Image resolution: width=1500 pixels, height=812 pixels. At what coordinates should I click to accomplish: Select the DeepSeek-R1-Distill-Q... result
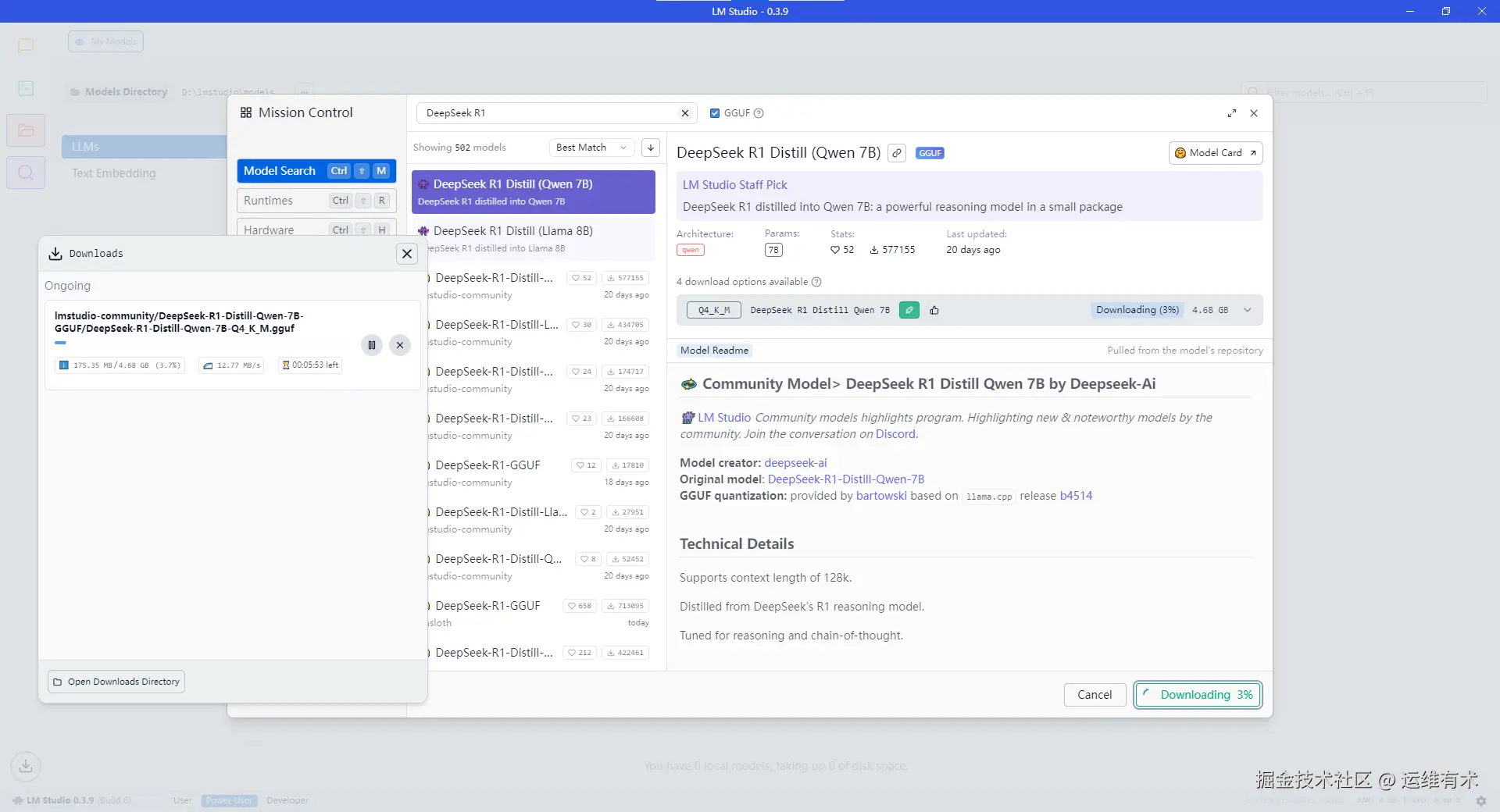click(x=540, y=567)
